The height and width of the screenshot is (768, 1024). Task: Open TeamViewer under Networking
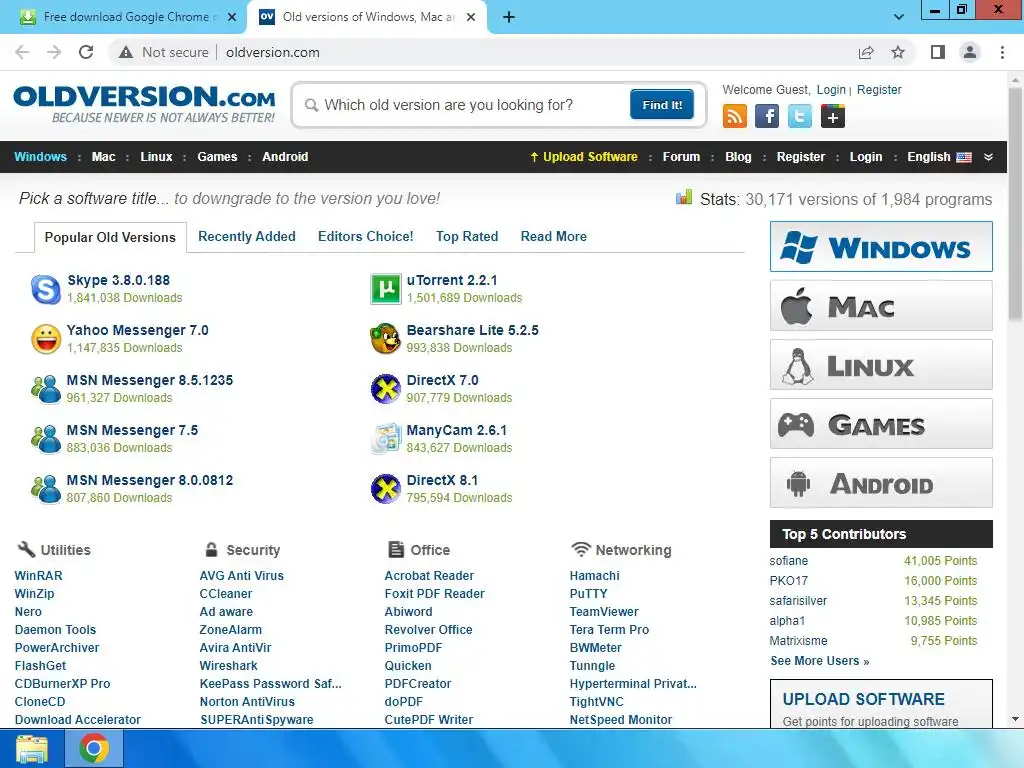pos(604,612)
